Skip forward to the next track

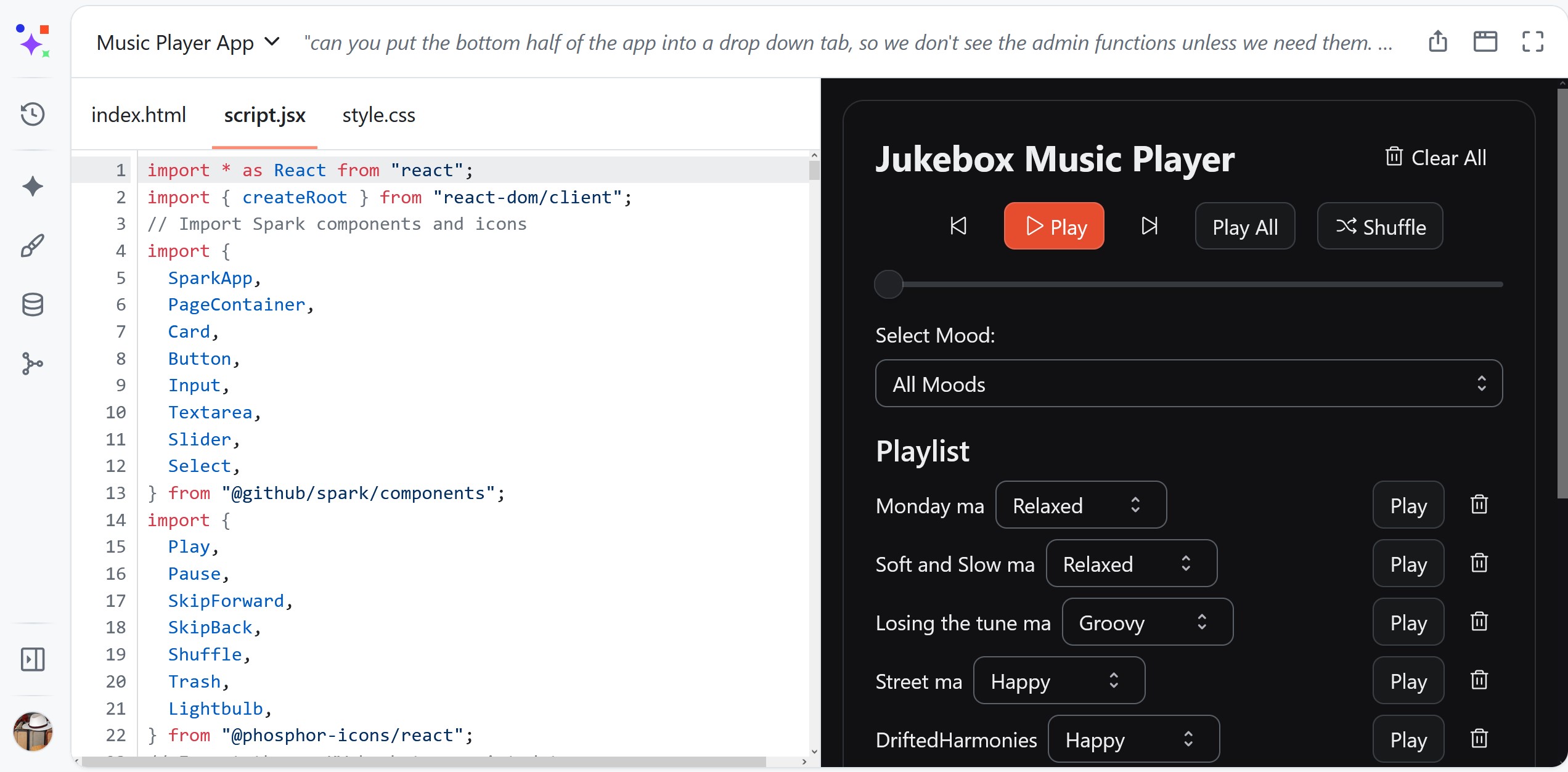1149,226
